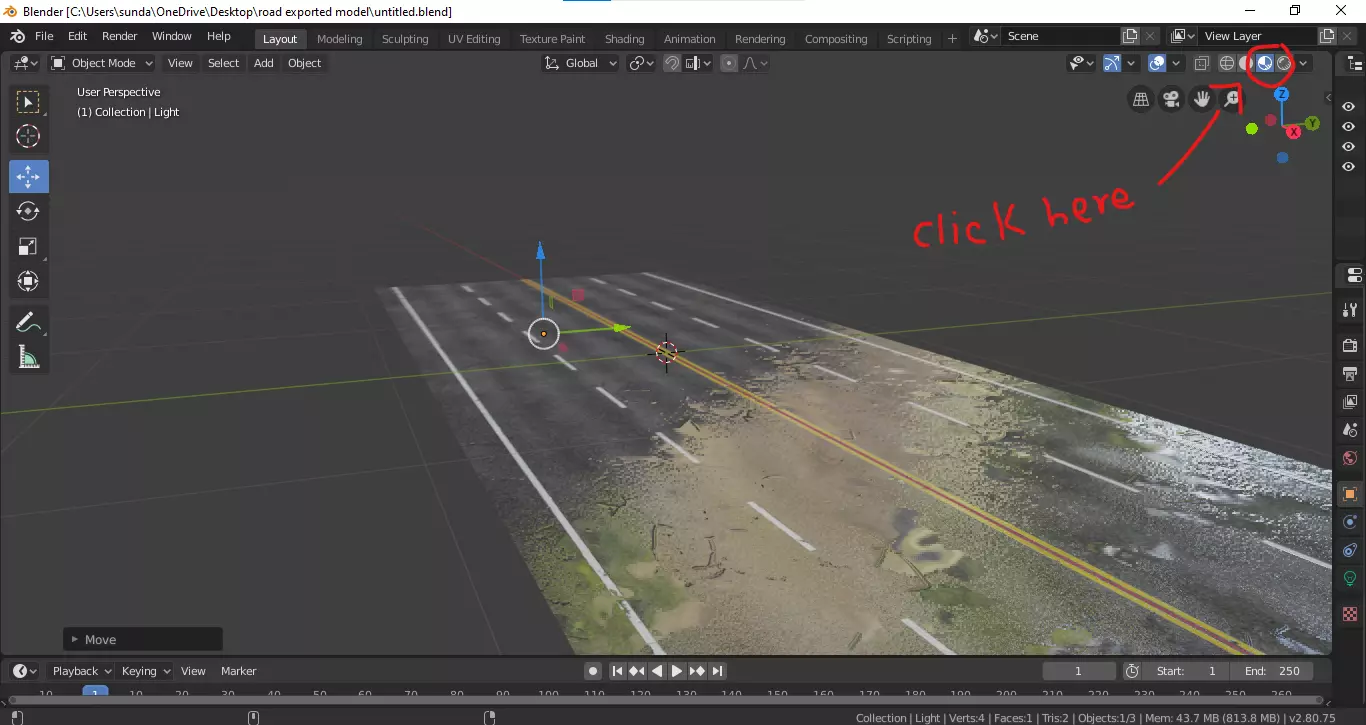This screenshot has width=1366, height=725.
Task: Click the Blender logo menu icon
Action: [x=17, y=36]
